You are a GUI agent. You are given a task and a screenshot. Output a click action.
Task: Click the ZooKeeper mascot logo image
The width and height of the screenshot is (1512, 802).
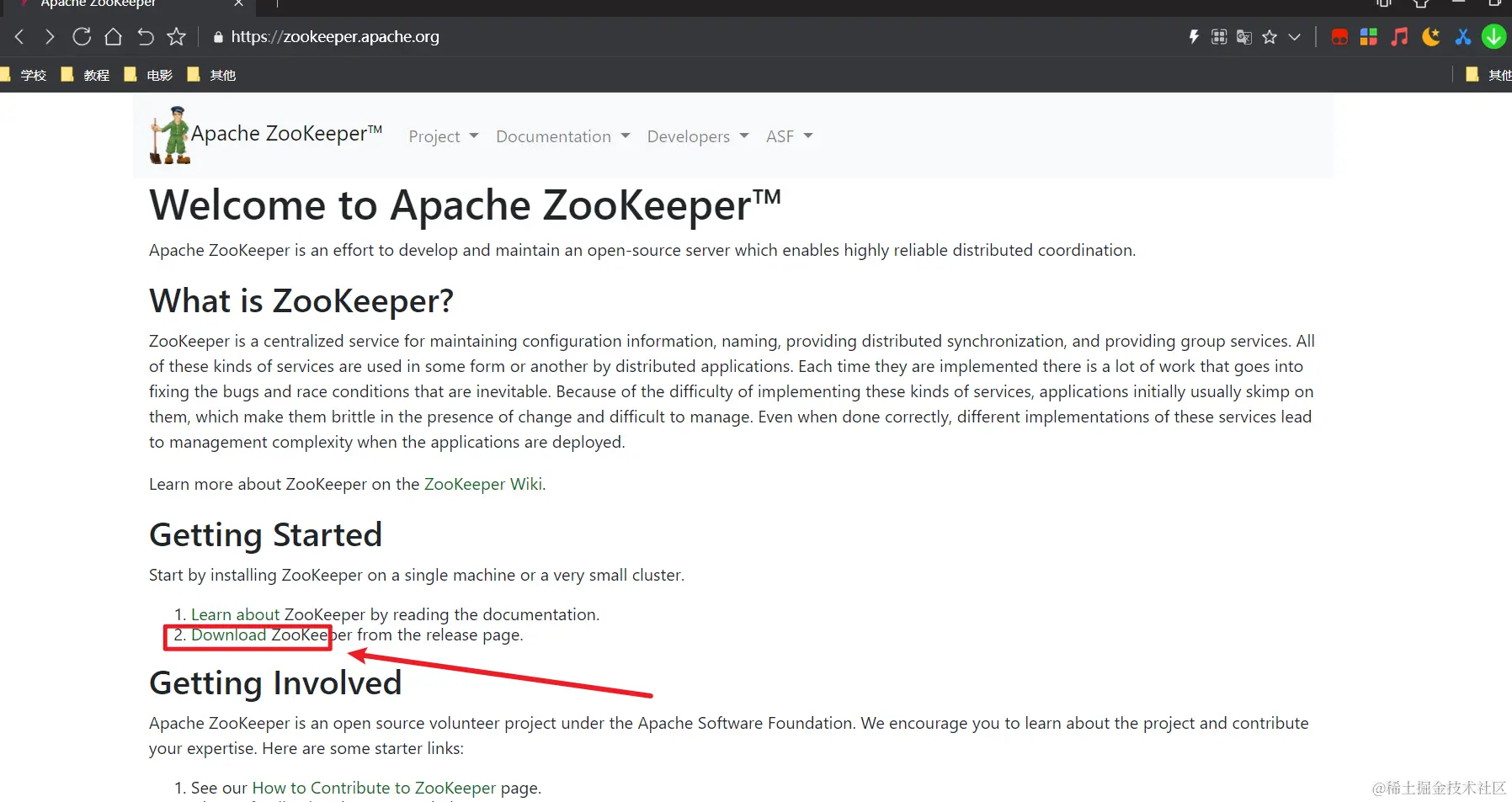[x=170, y=135]
